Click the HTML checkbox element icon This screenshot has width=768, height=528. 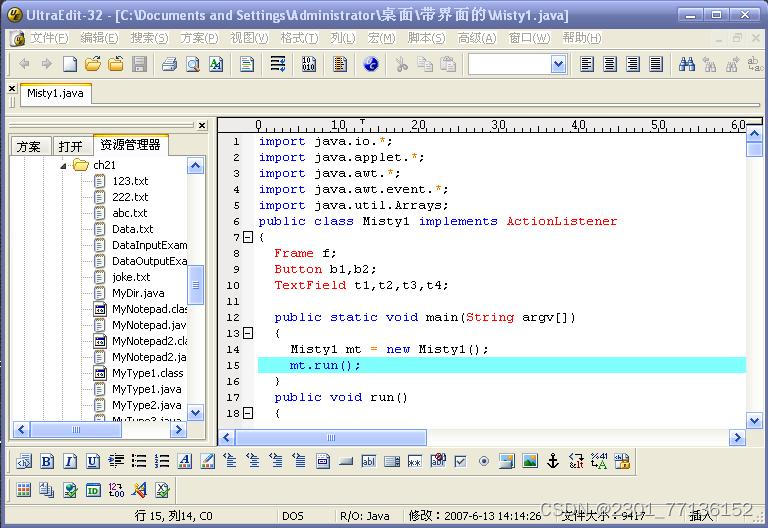460,461
